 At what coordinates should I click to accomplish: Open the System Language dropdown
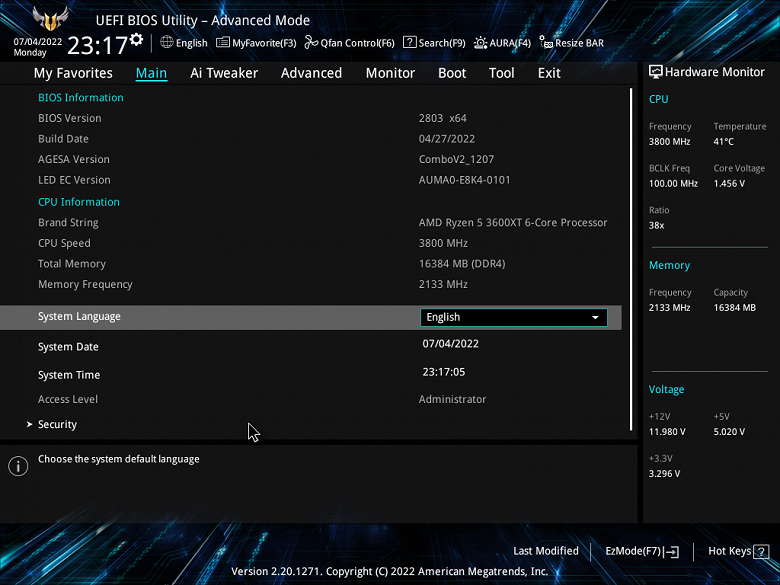[x=513, y=317]
